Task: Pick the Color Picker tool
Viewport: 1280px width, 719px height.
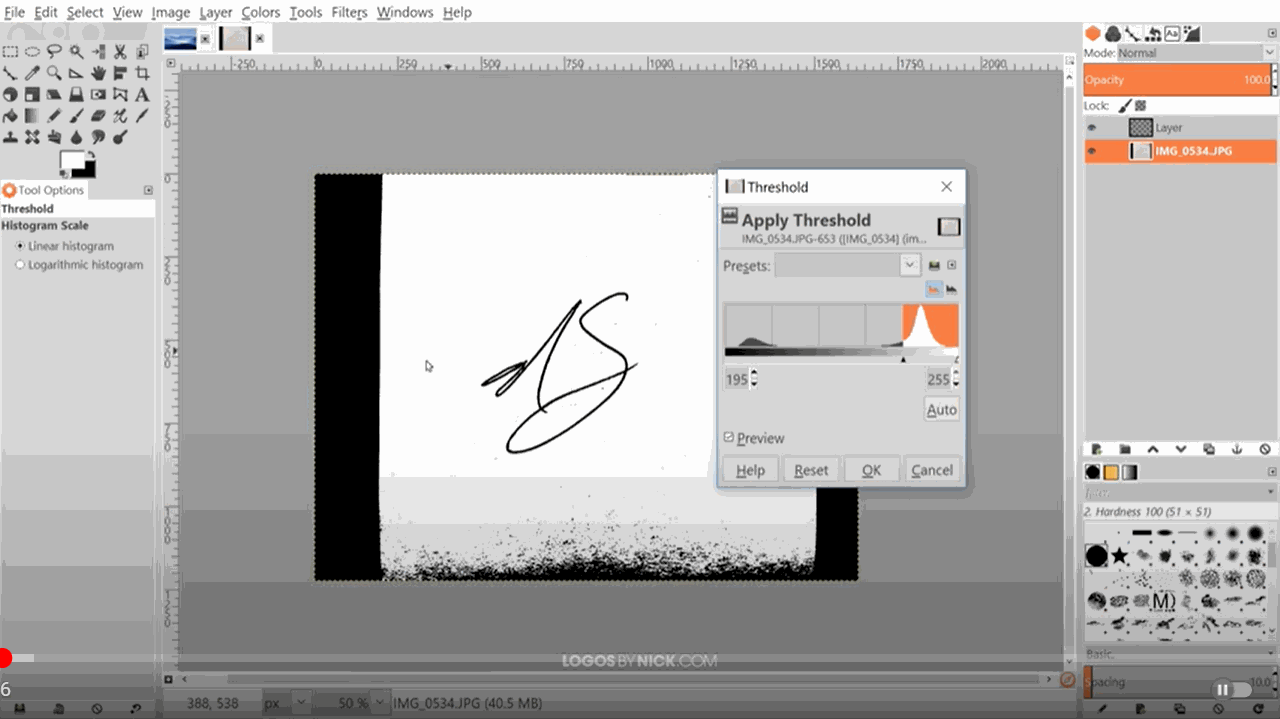Action: click(x=32, y=72)
